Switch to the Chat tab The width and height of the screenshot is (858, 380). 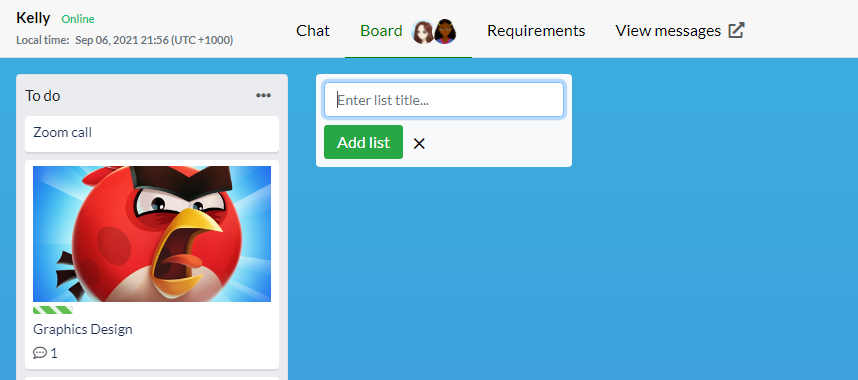(x=313, y=31)
